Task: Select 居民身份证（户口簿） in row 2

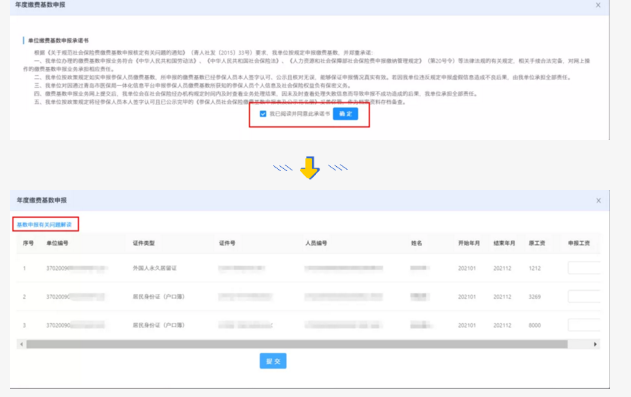Action: point(159,297)
